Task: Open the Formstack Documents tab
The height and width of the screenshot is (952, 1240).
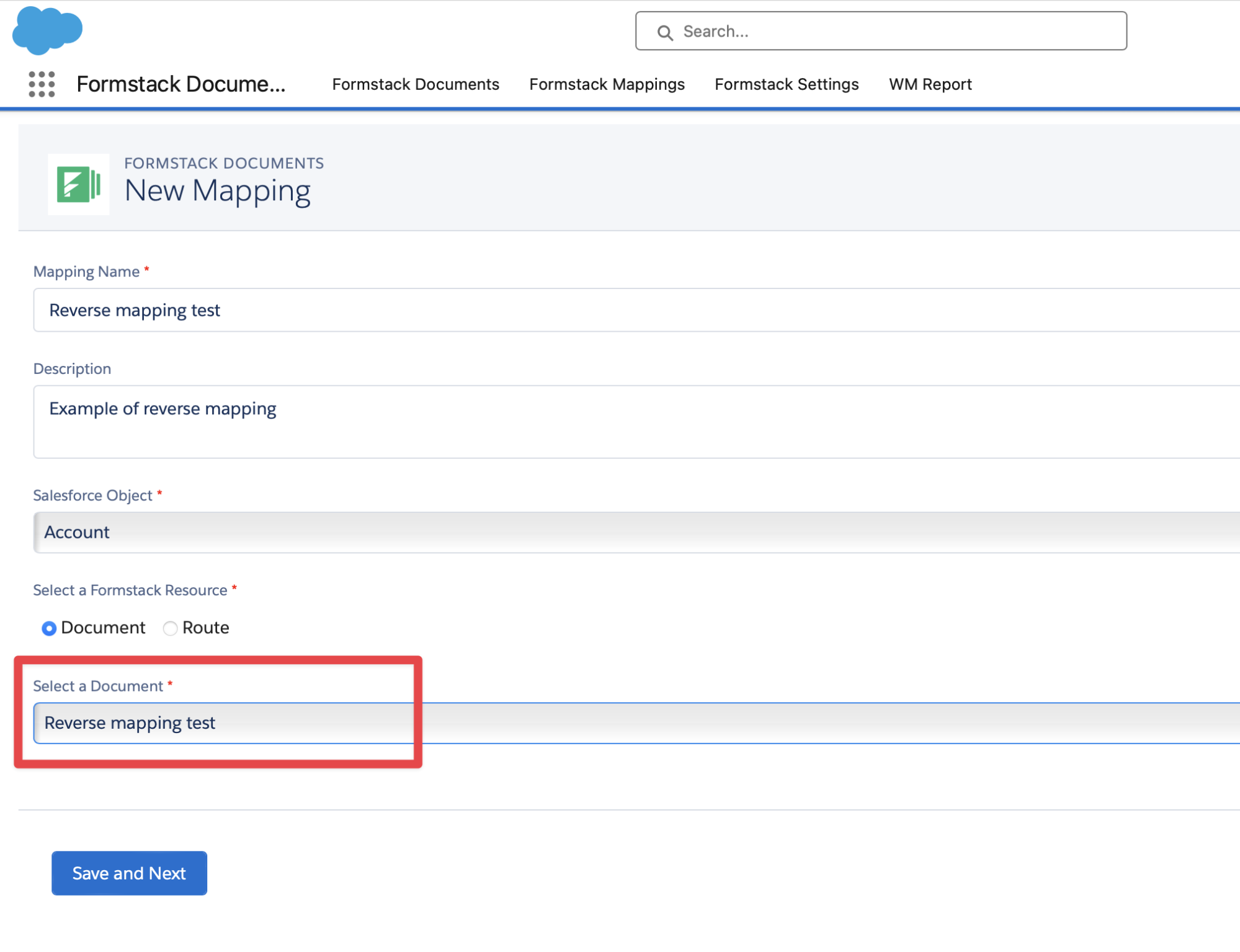Action: point(416,84)
